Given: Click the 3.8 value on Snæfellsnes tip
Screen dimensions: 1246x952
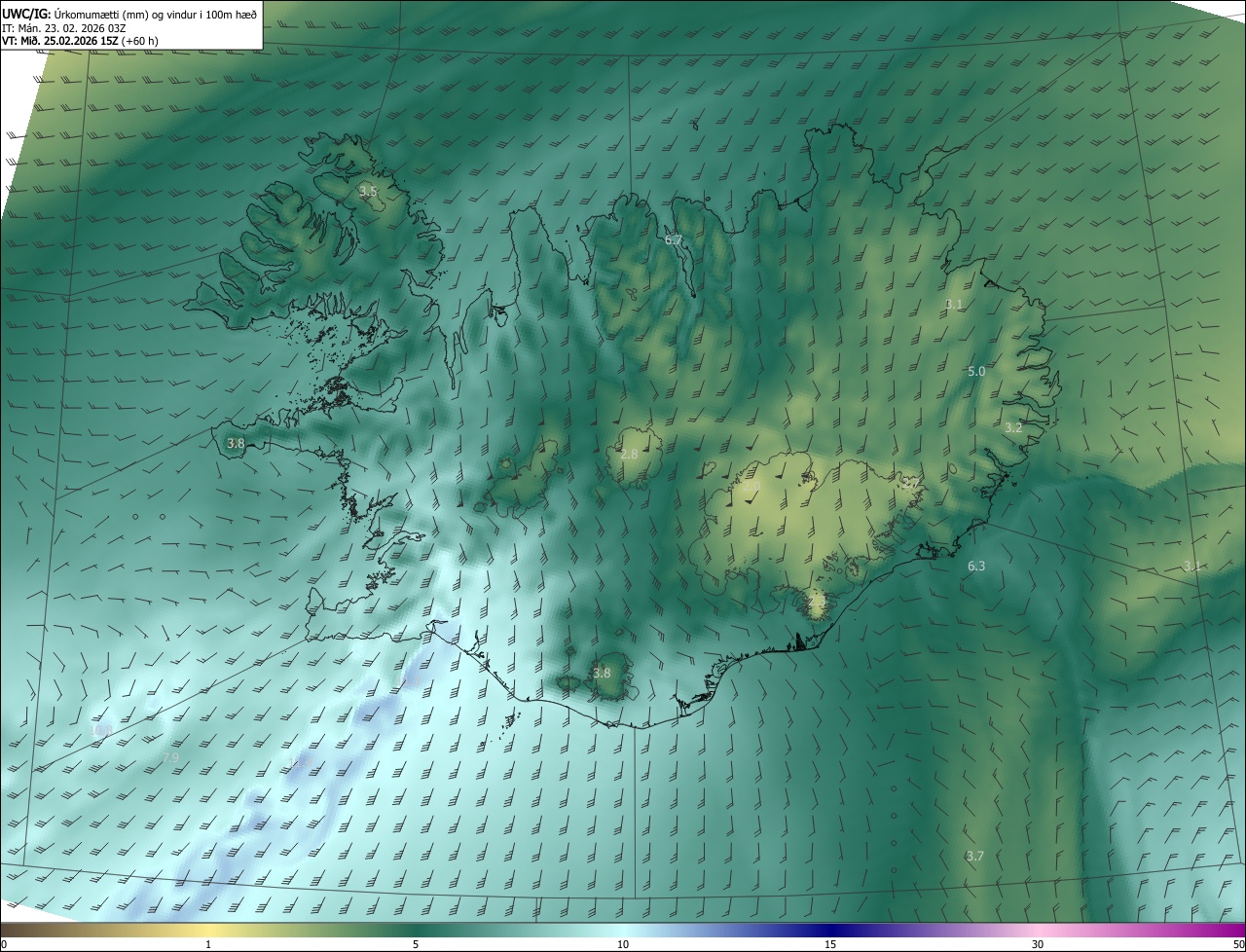Looking at the screenshot, I should pos(236,443).
